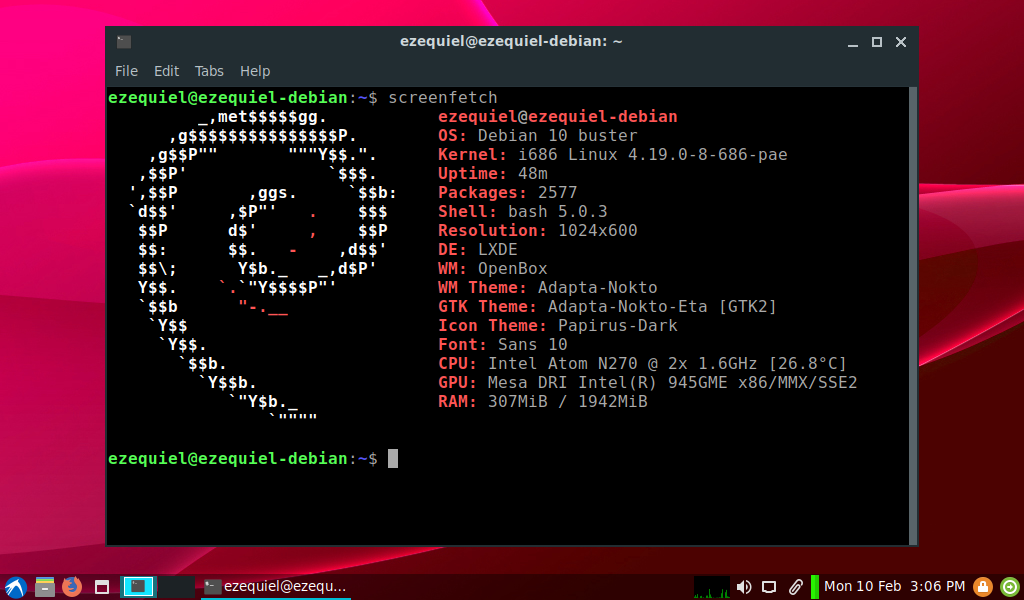
Task: Click the 'WM: OpenBox' line
Action: pyautogui.click(x=492, y=268)
